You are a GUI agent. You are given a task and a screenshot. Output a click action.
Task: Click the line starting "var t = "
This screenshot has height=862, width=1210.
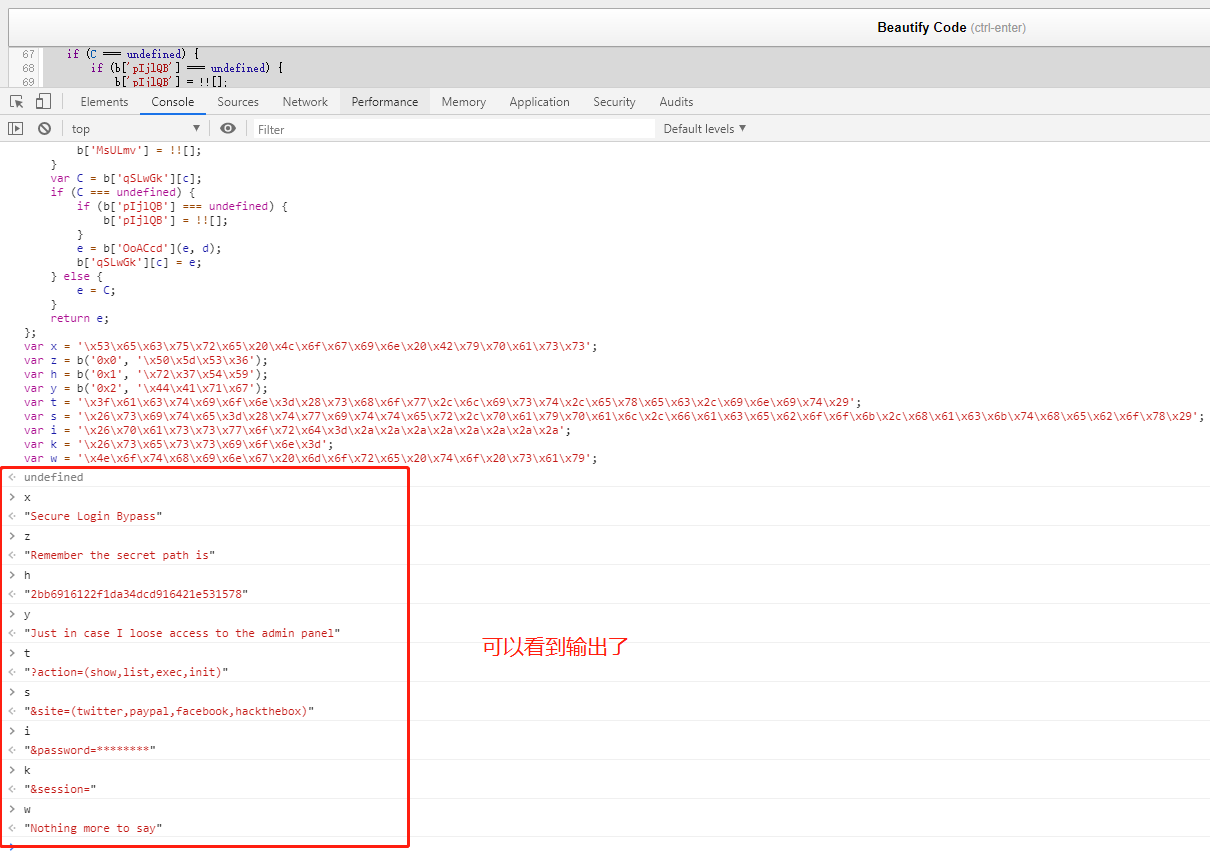point(442,402)
